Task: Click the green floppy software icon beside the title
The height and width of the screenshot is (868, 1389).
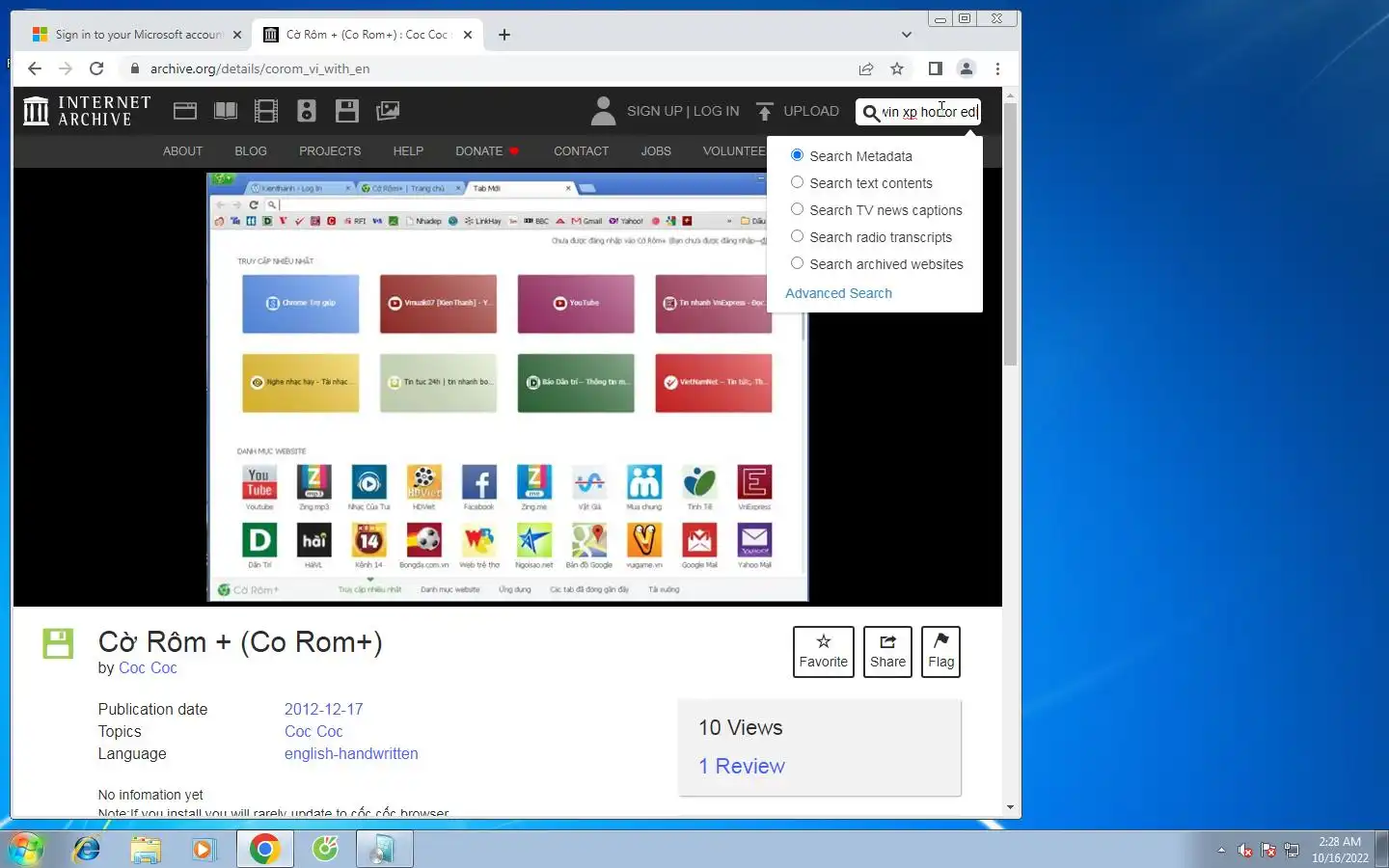Action: [58, 643]
